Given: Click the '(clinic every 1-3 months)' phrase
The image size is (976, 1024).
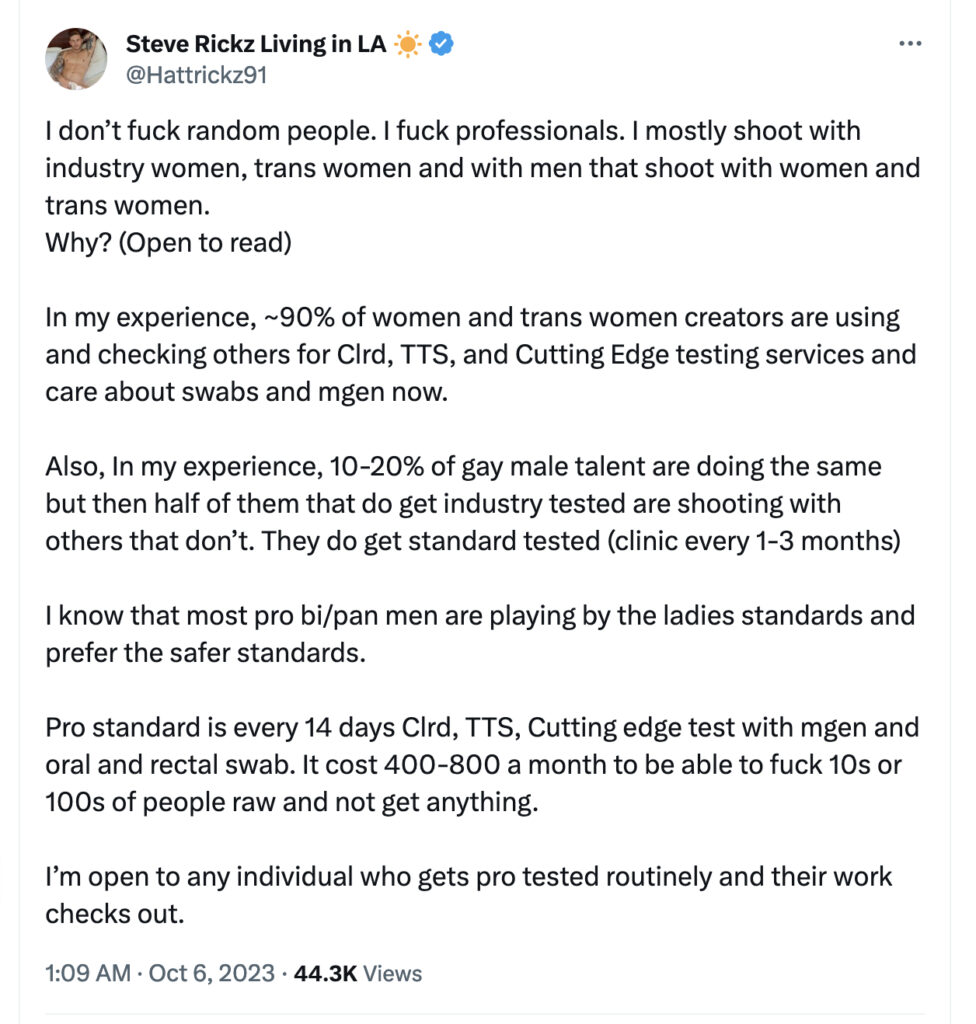Looking at the screenshot, I should pos(754,541).
